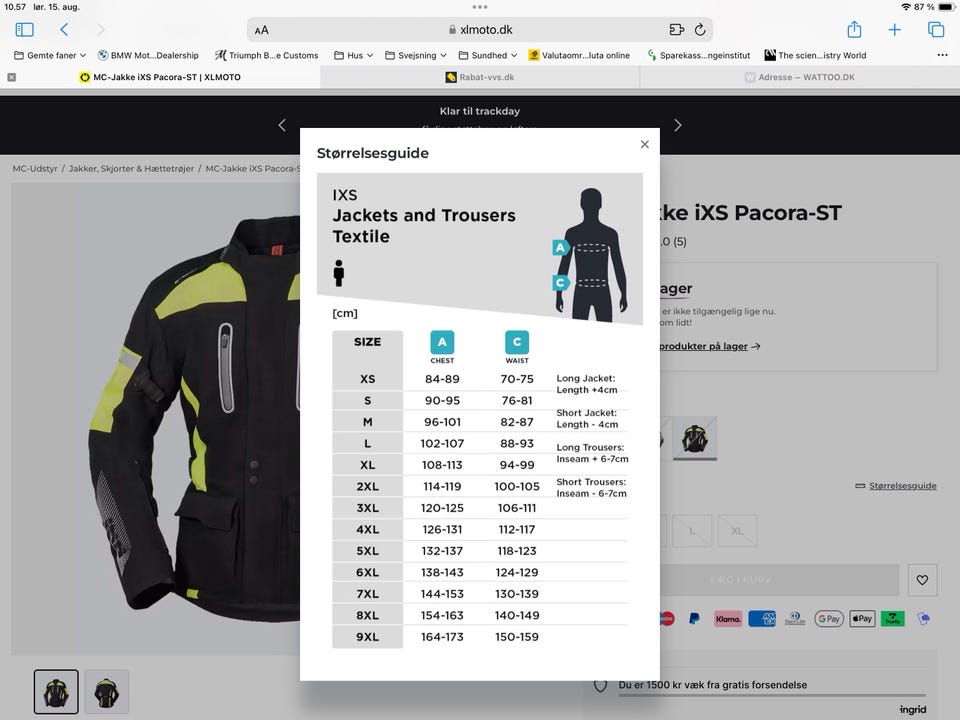Click the green Trustly payment icon
960x720 pixels.
point(893,619)
